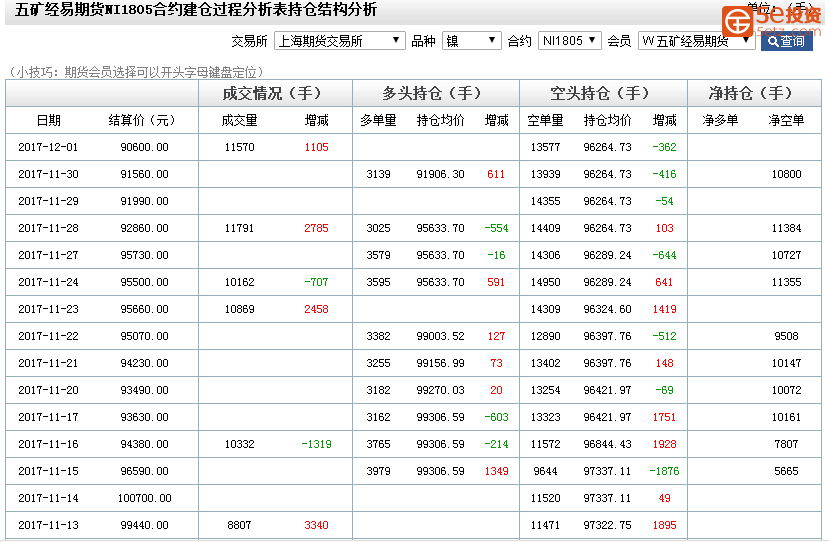The image size is (829, 542).
Task: Open the 品种 镍 dropdown
Action: pos(471,41)
